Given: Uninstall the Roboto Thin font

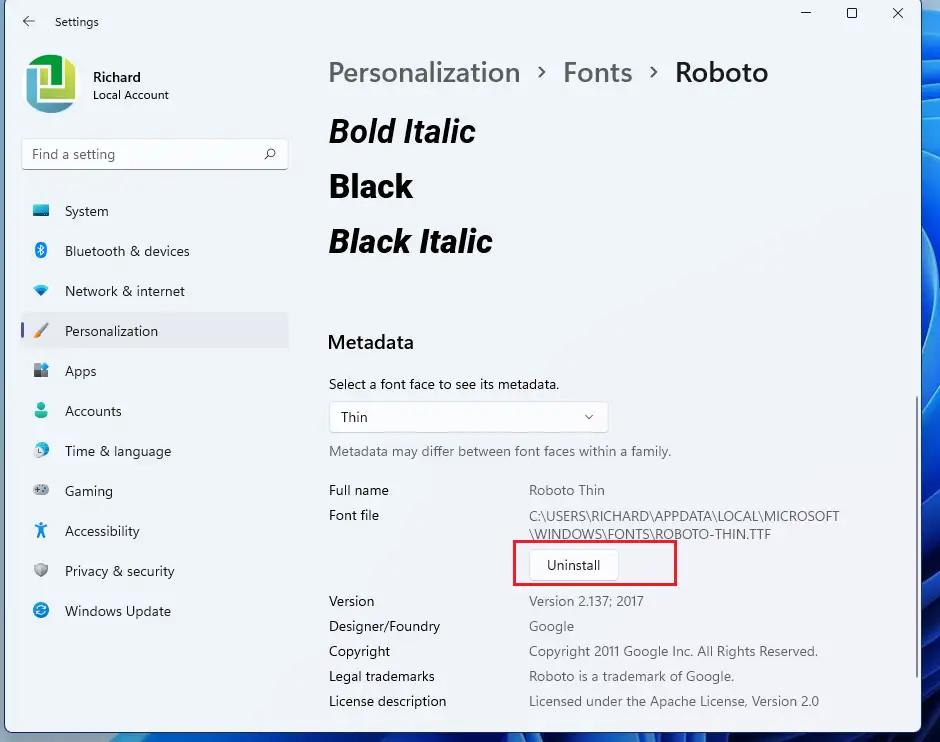Looking at the screenshot, I should (x=573, y=565).
